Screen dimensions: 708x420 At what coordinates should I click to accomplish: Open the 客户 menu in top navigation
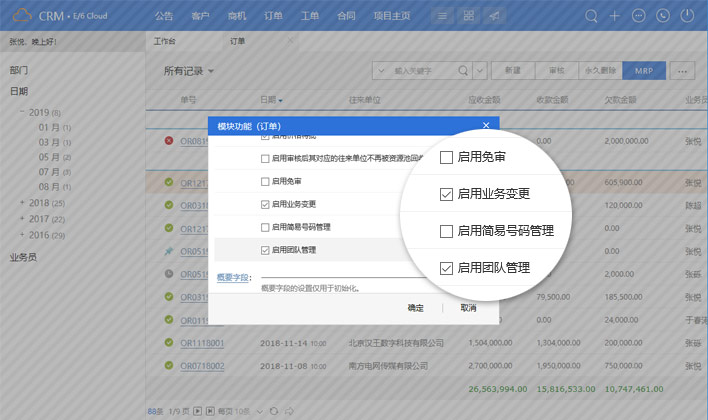(200, 16)
